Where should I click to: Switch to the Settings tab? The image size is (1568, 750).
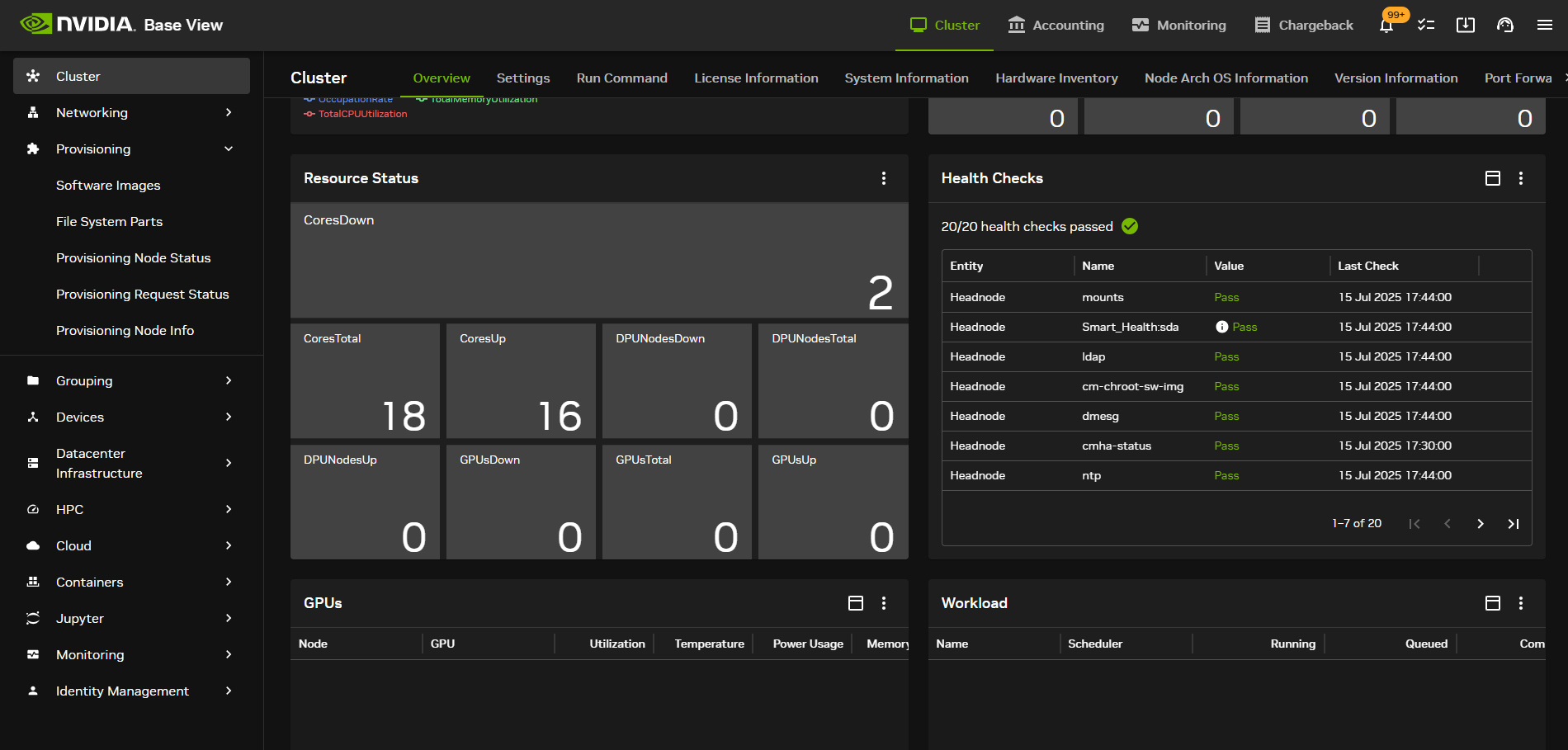522,78
